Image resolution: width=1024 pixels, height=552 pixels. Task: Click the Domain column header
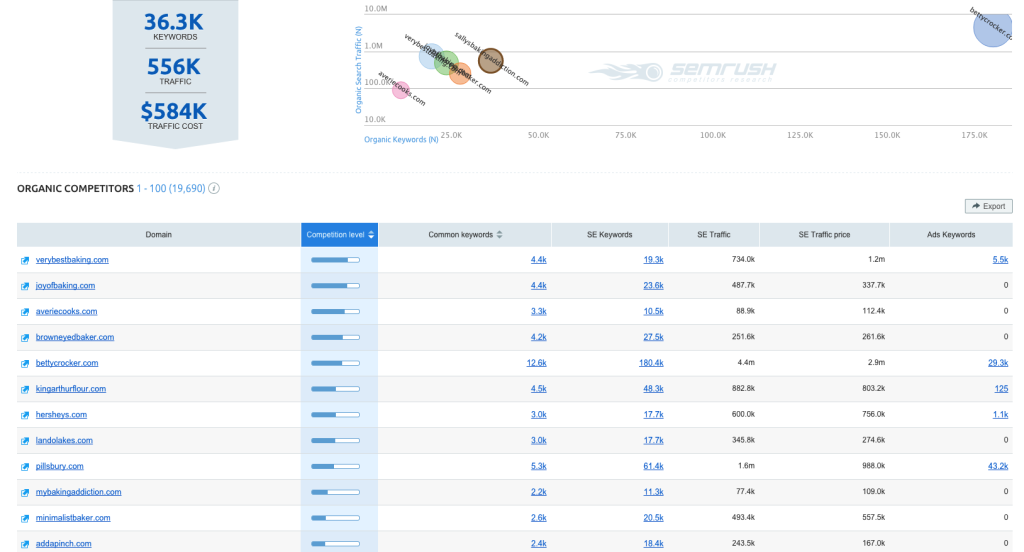[x=159, y=235]
